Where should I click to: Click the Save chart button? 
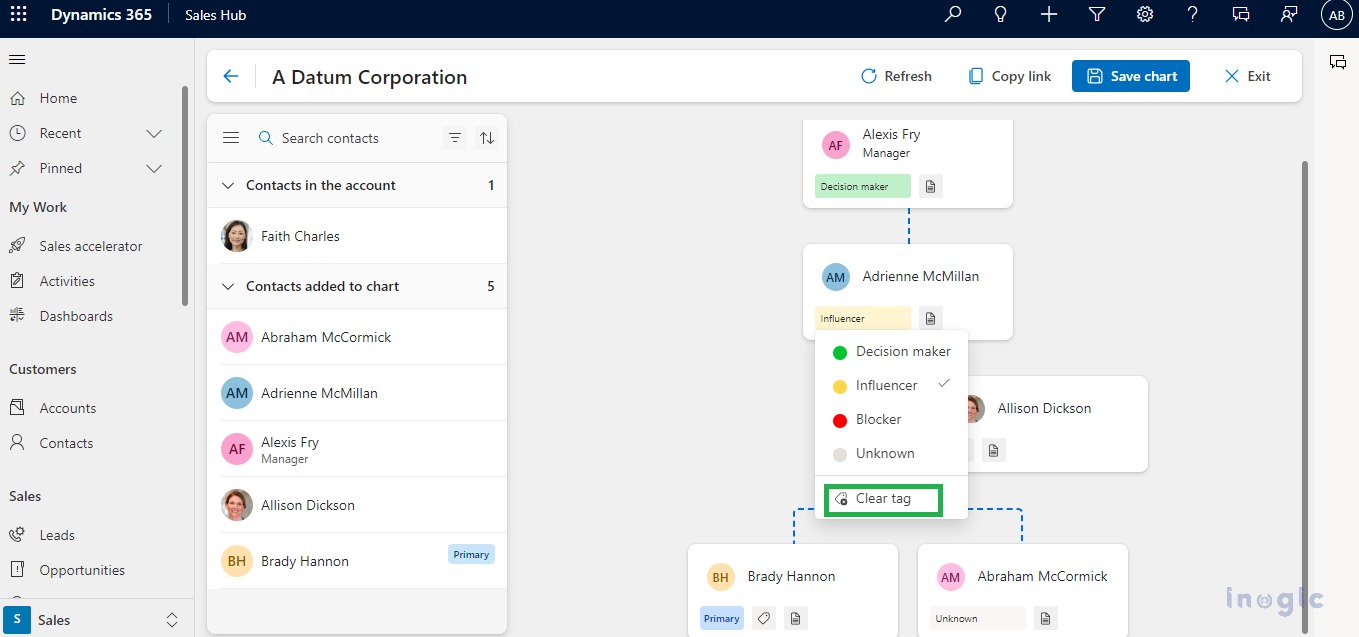[x=1131, y=76]
